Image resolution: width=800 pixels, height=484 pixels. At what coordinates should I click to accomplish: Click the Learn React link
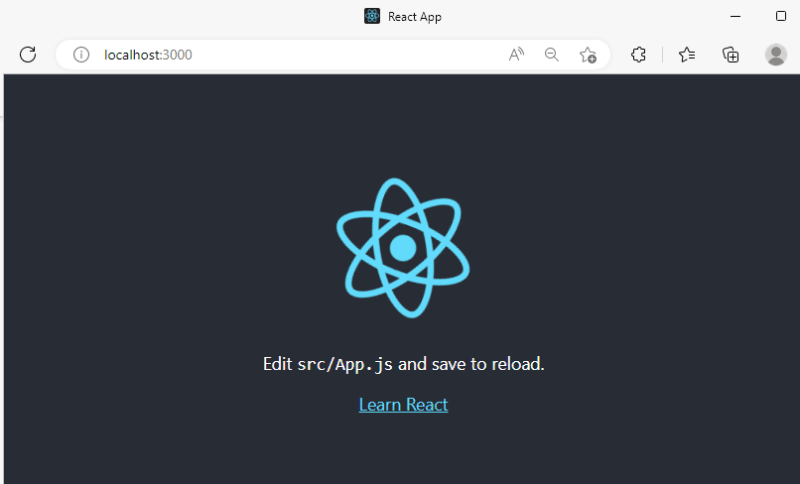[x=403, y=404]
